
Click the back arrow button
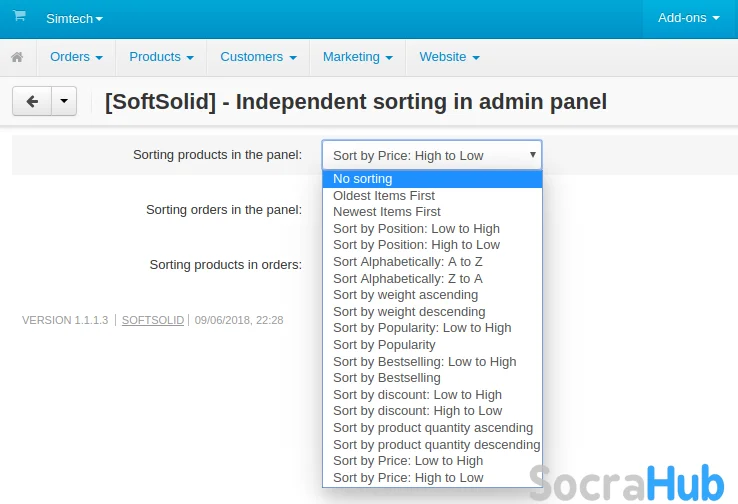(31, 101)
